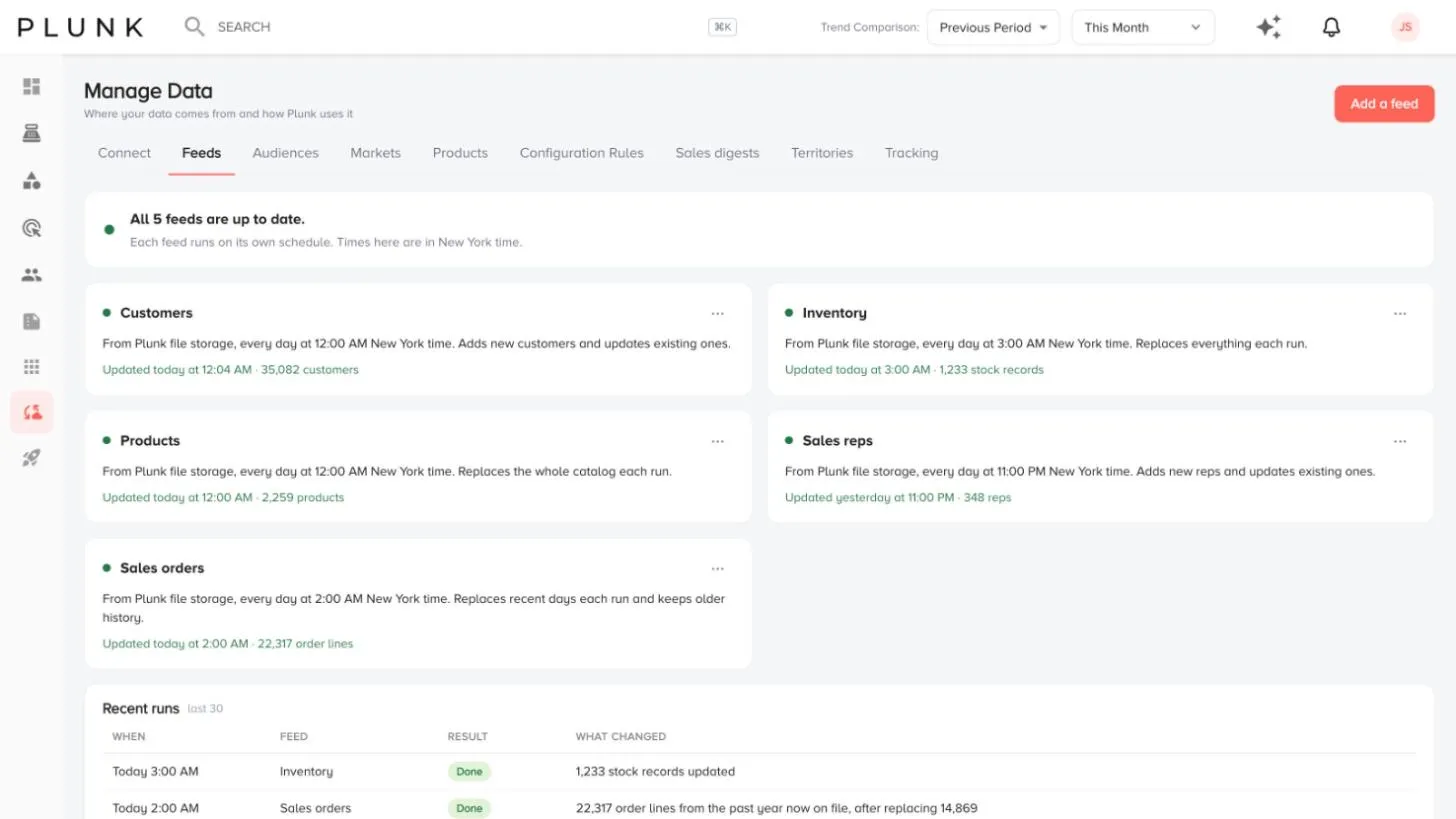The height and width of the screenshot is (819, 1456).
Task: Click the document sidebar icon
Action: pyautogui.click(x=32, y=321)
